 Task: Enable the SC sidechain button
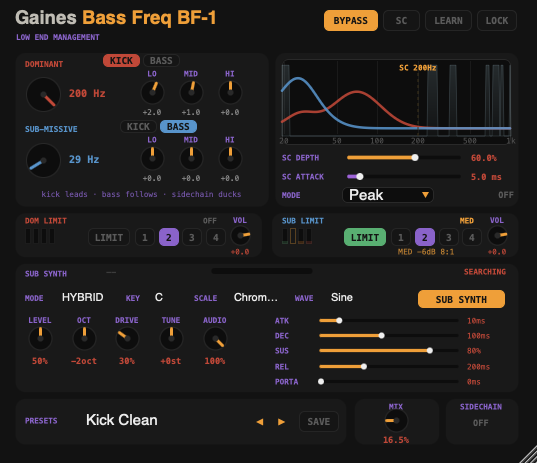pyautogui.click(x=401, y=21)
